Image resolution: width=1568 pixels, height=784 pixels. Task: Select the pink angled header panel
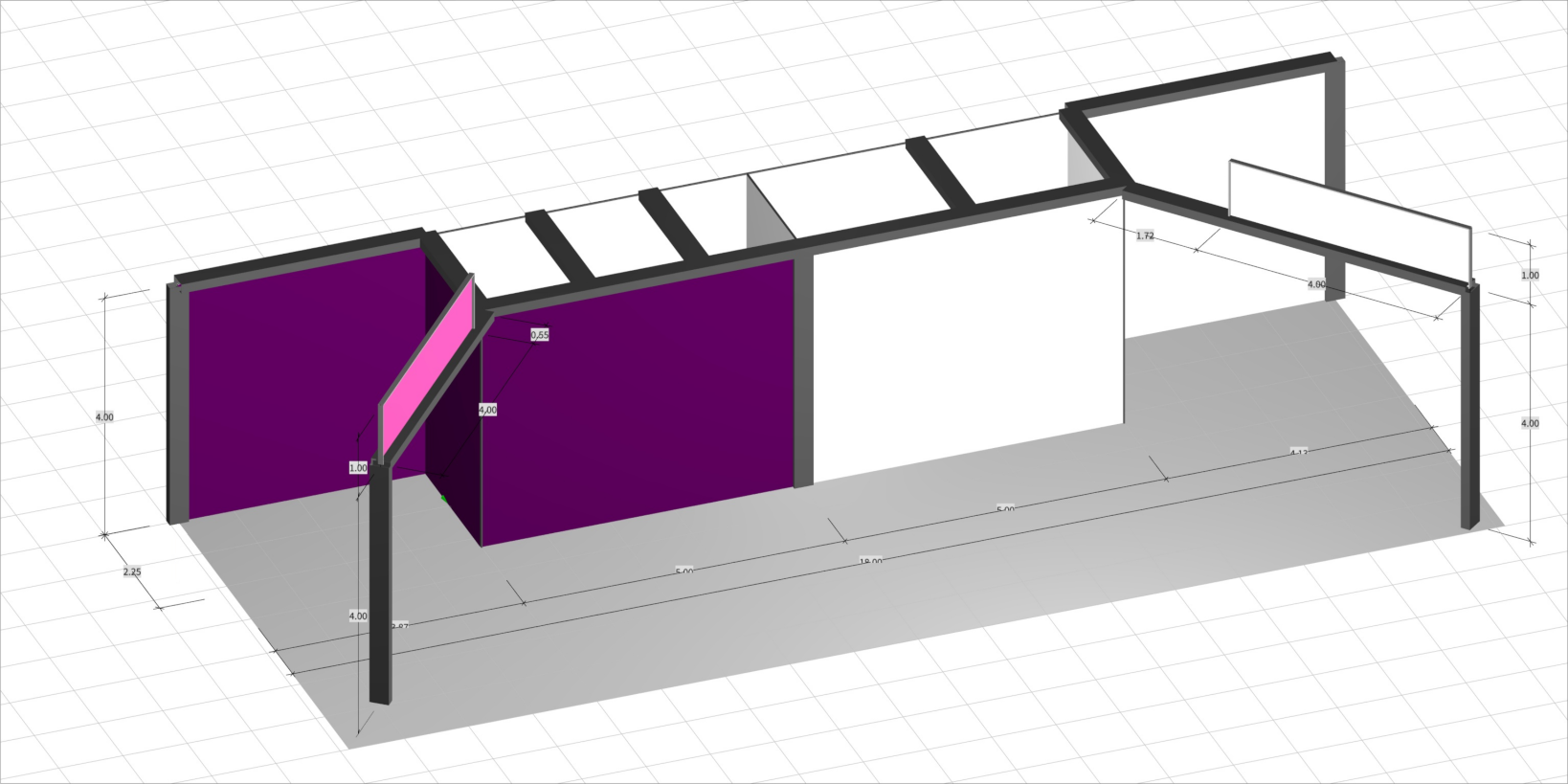(x=428, y=365)
